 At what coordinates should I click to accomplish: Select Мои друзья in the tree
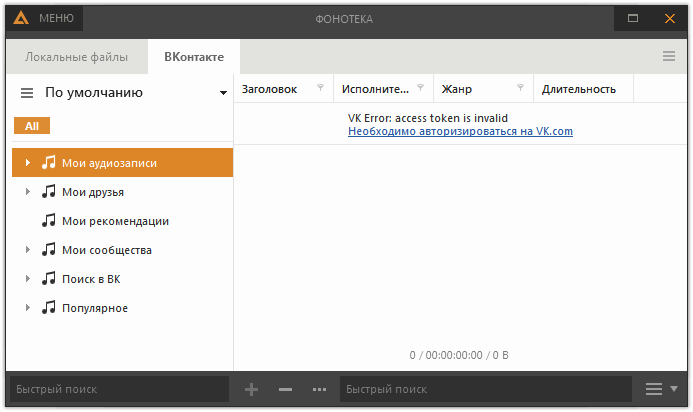122,192
